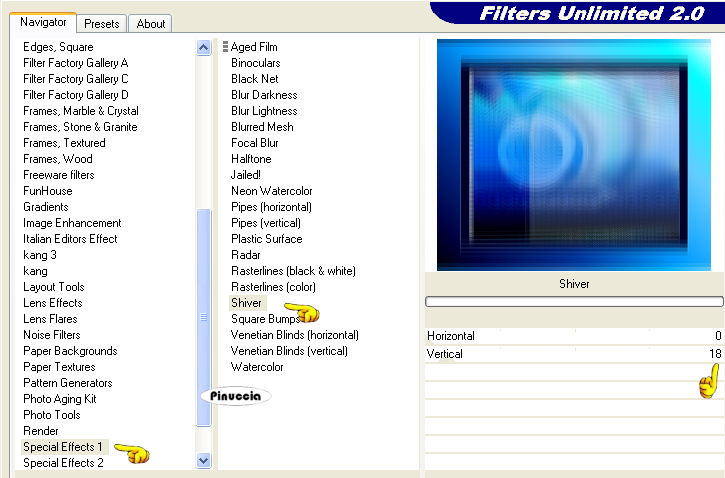Select Photo Aging Kit category
The width and height of the screenshot is (725, 478).
(60, 398)
